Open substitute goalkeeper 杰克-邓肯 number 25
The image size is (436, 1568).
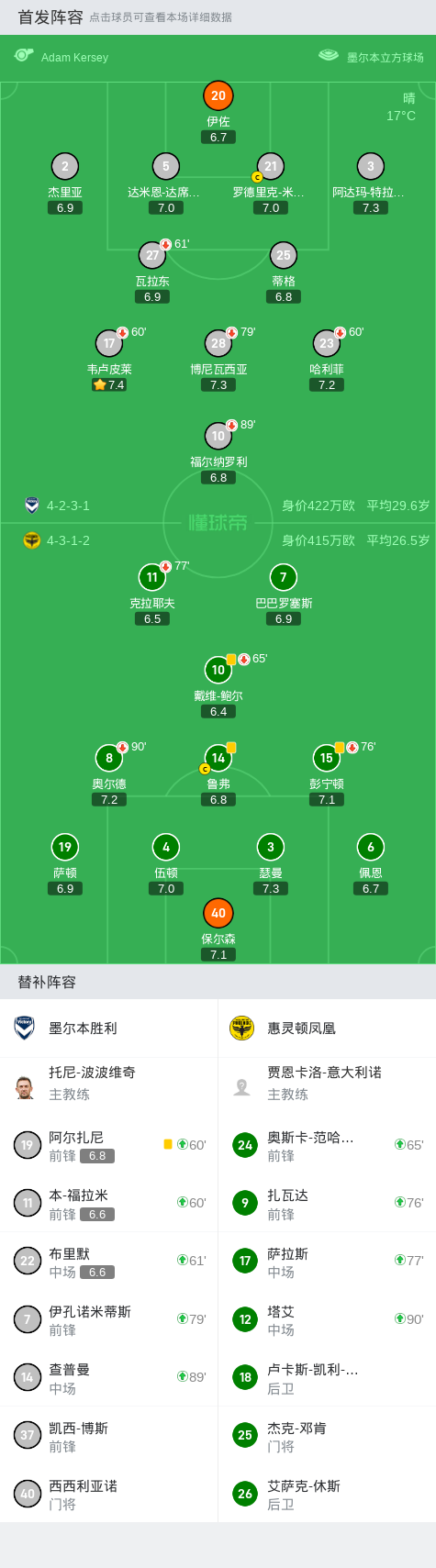[327, 1435]
